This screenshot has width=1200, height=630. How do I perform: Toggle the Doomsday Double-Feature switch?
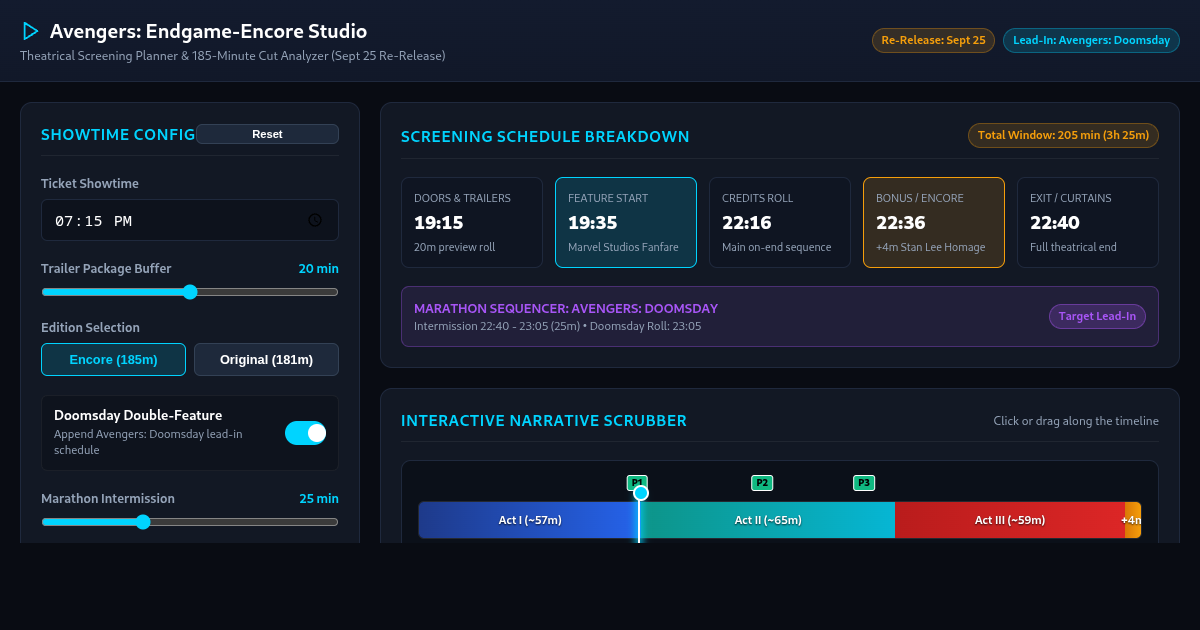pyautogui.click(x=305, y=433)
